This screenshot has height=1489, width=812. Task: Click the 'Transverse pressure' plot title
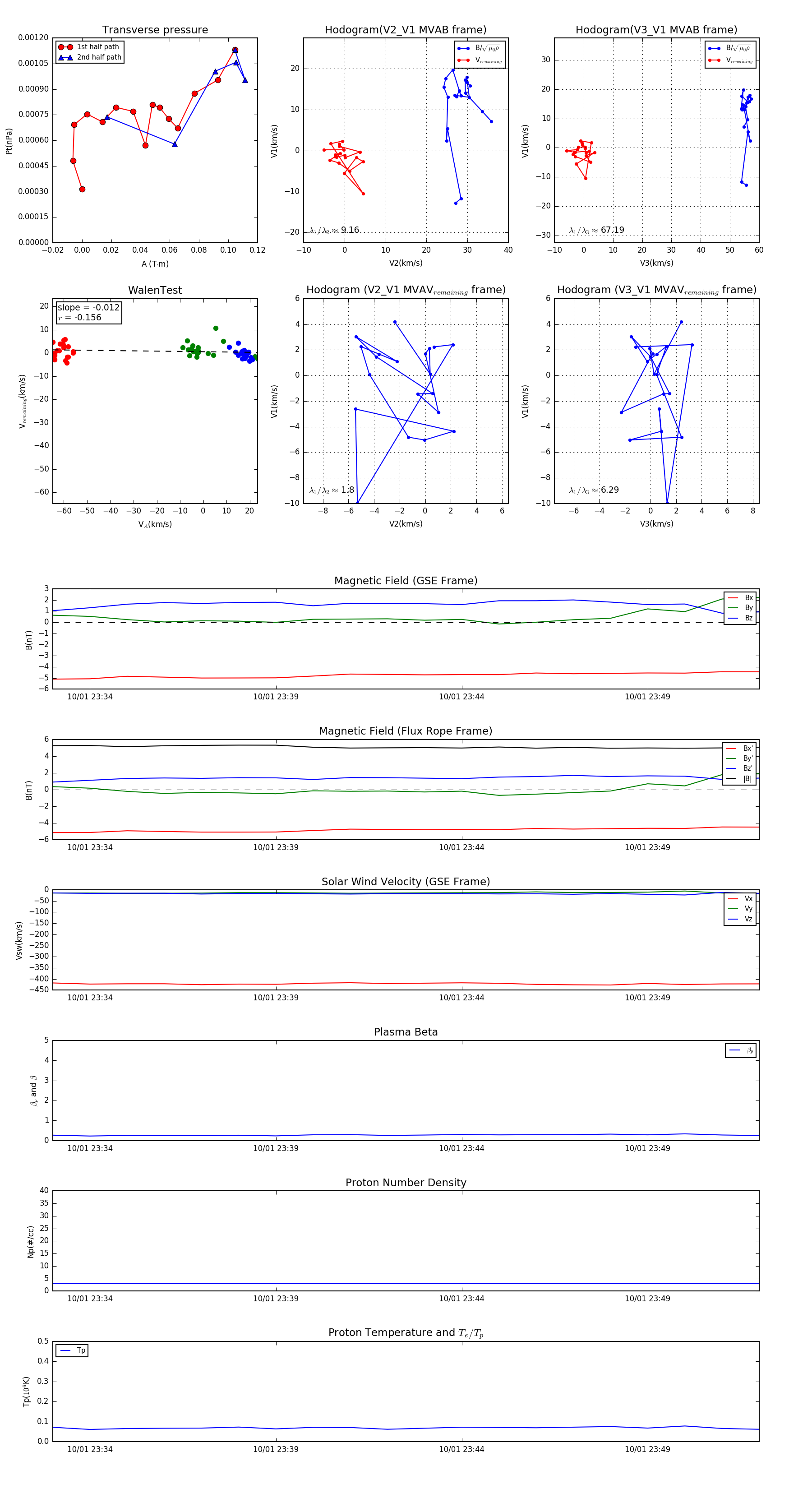pos(155,30)
